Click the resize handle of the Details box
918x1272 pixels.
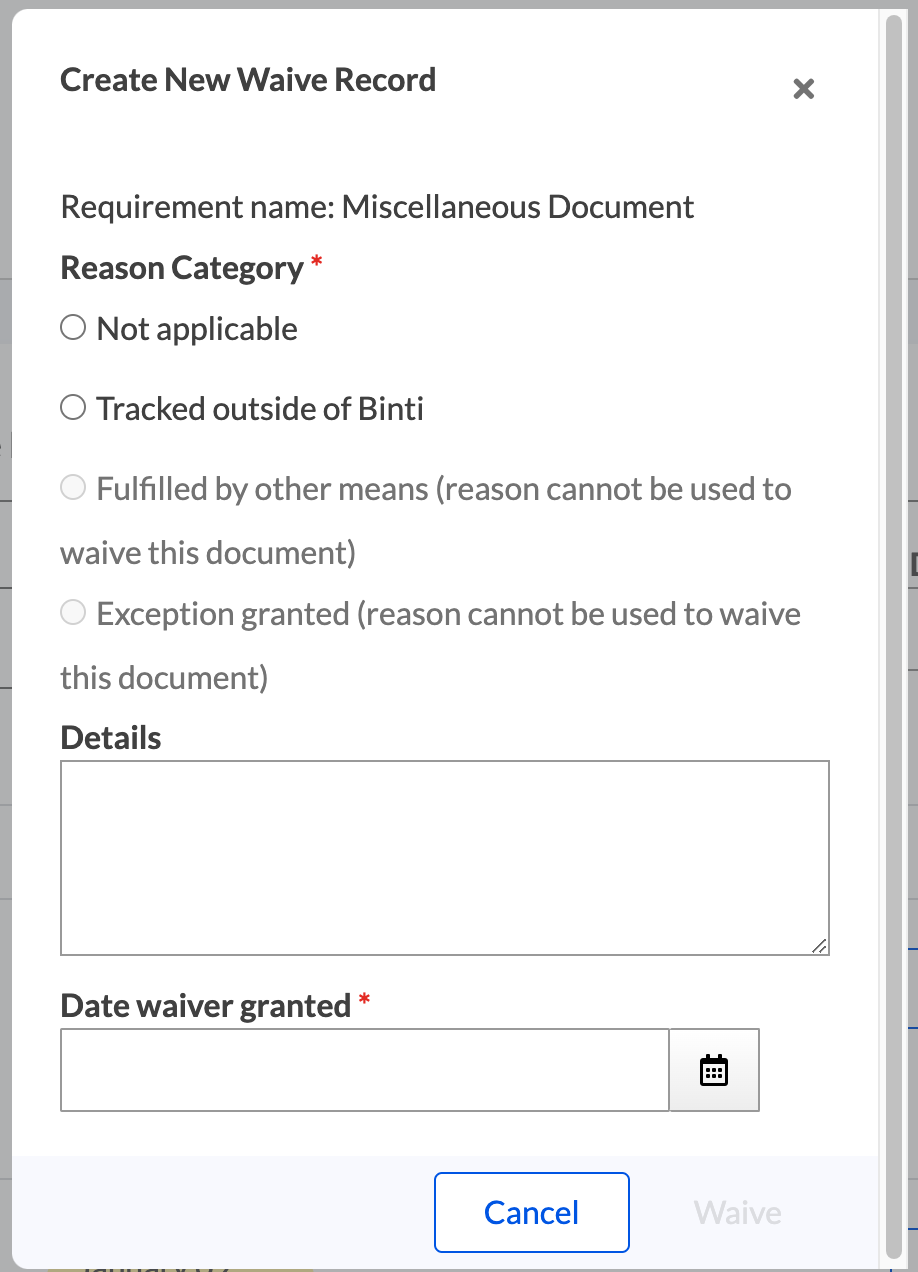(820, 946)
